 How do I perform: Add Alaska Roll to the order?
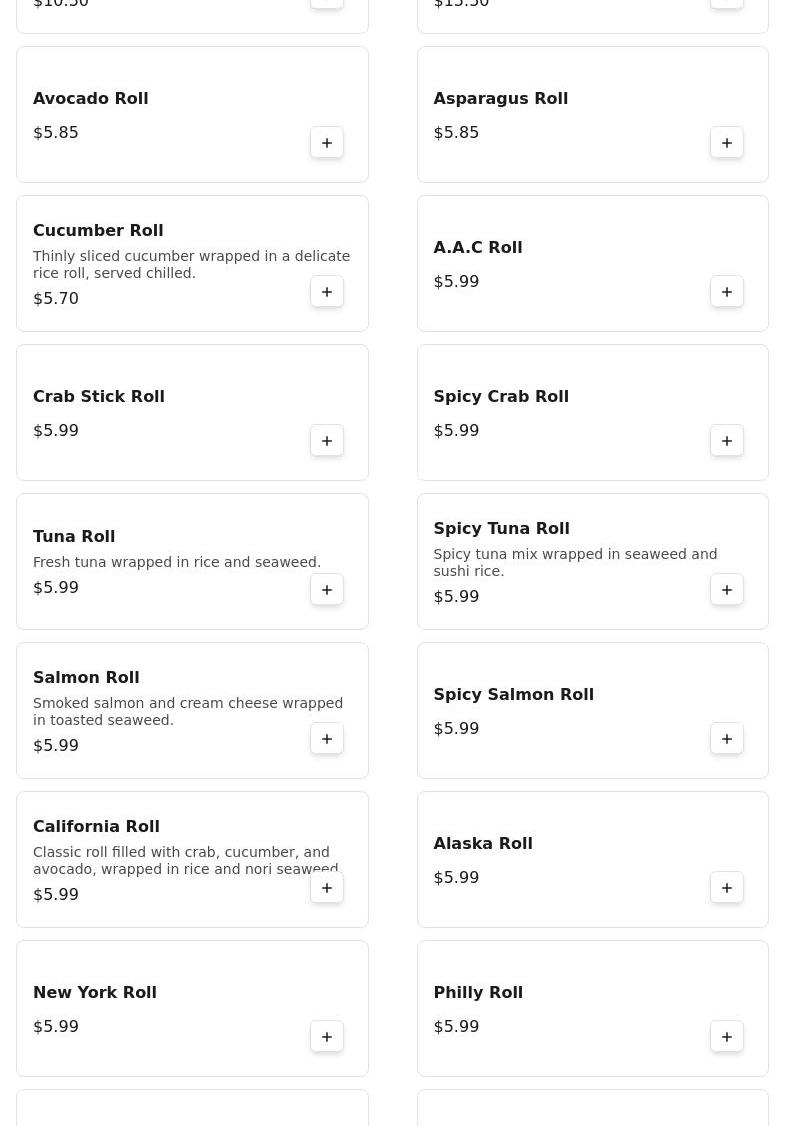(x=727, y=888)
